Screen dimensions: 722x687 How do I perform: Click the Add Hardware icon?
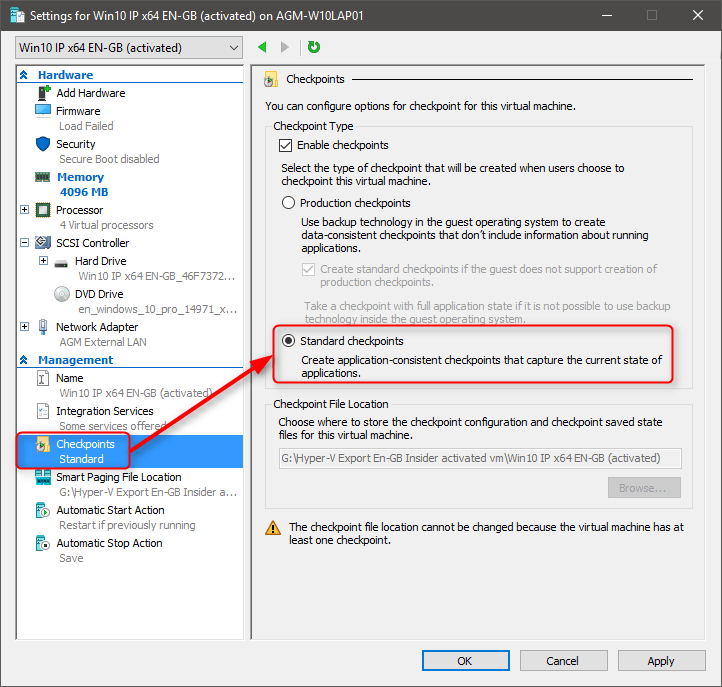[x=44, y=93]
